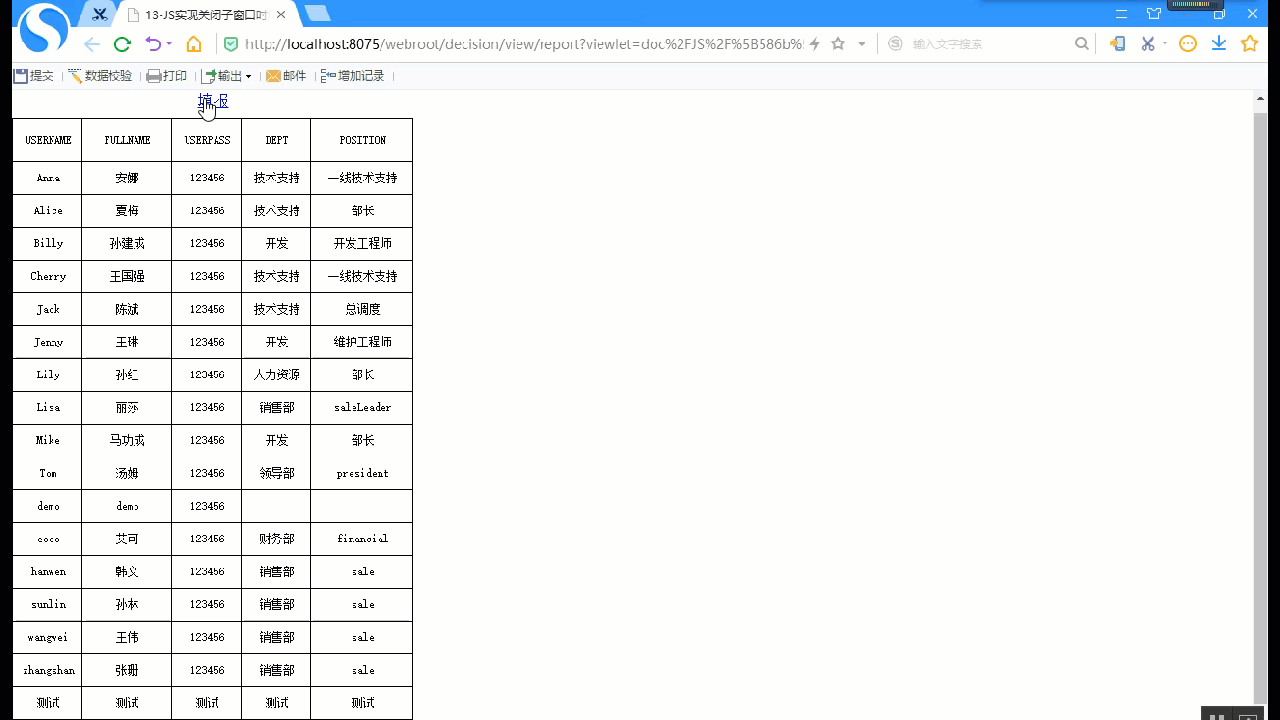The image size is (1280, 720).
Task: Select the Jenny username cell
Action: pyautogui.click(x=48, y=342)
